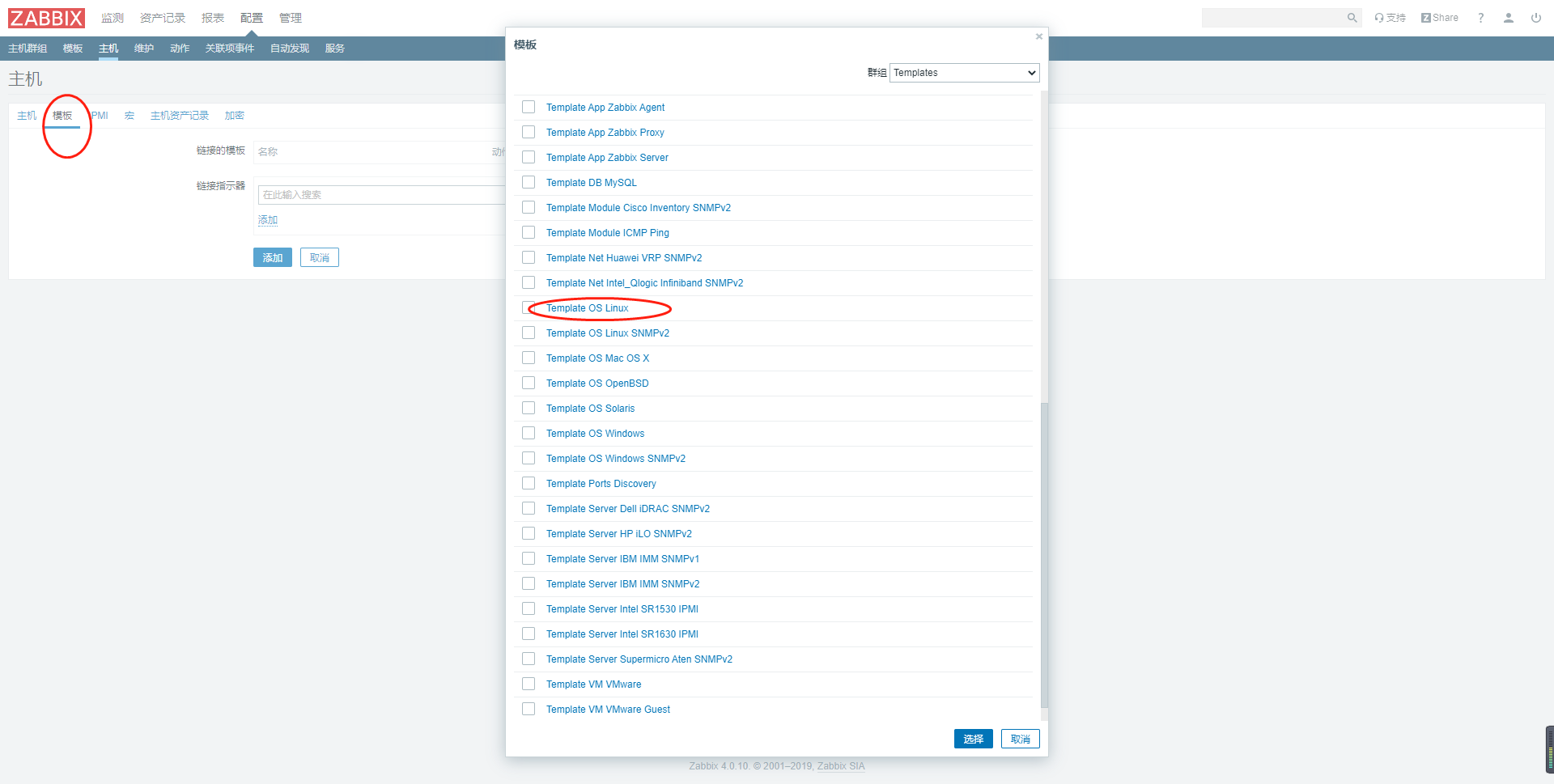Check Template DB MySQL
This screenshot has width=1554, height=784.
529,182
